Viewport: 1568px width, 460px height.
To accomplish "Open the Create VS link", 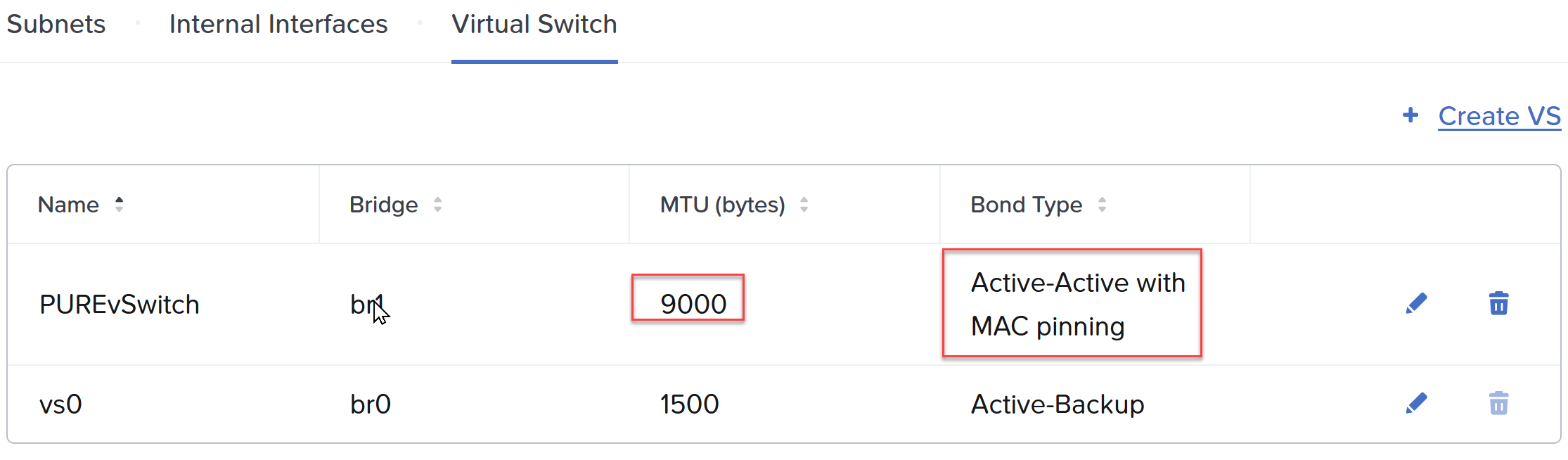I will [1499, 115].
